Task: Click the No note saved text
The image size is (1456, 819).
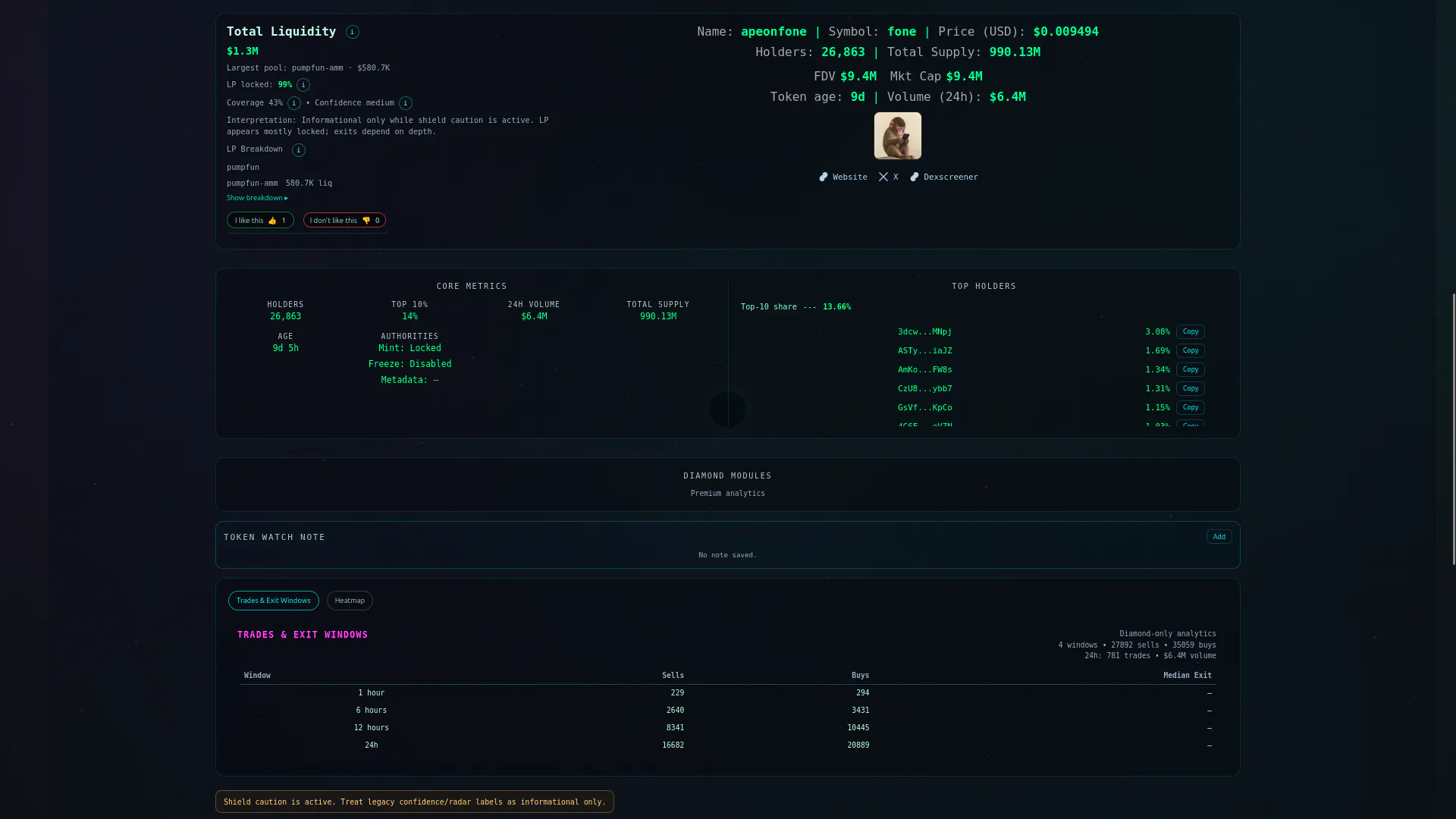Action: pyautogui.click(x=727, y=555)
